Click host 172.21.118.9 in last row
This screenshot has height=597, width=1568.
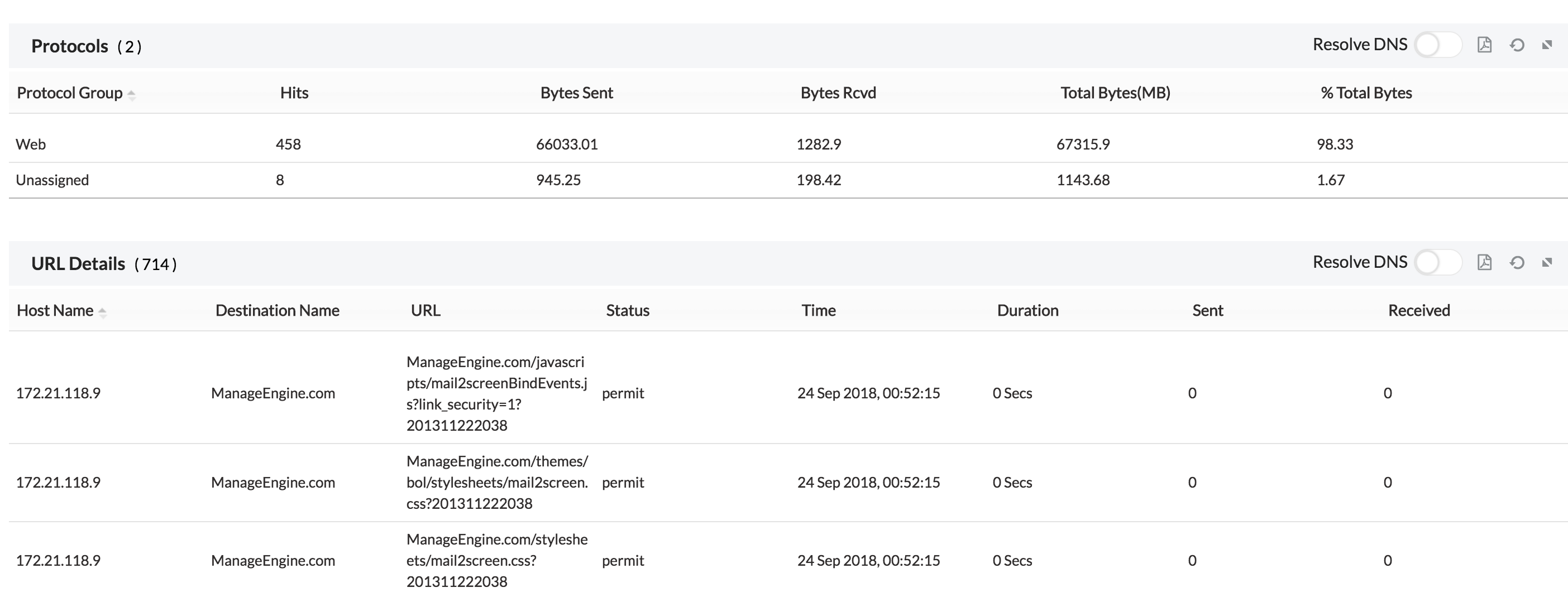pyautogui.click(x=59, y=561)
